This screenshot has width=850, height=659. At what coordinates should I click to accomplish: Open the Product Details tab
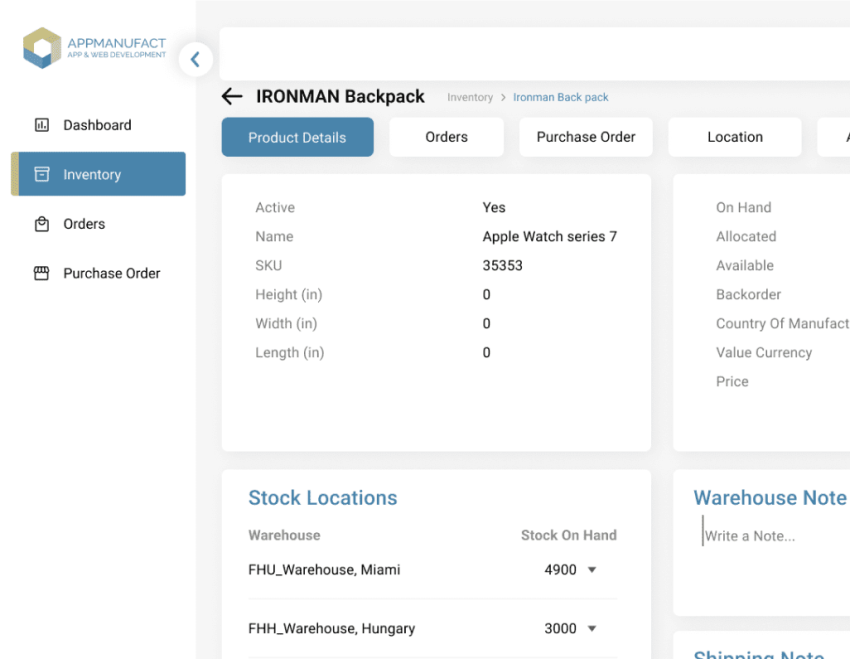[x=297, y=137]
